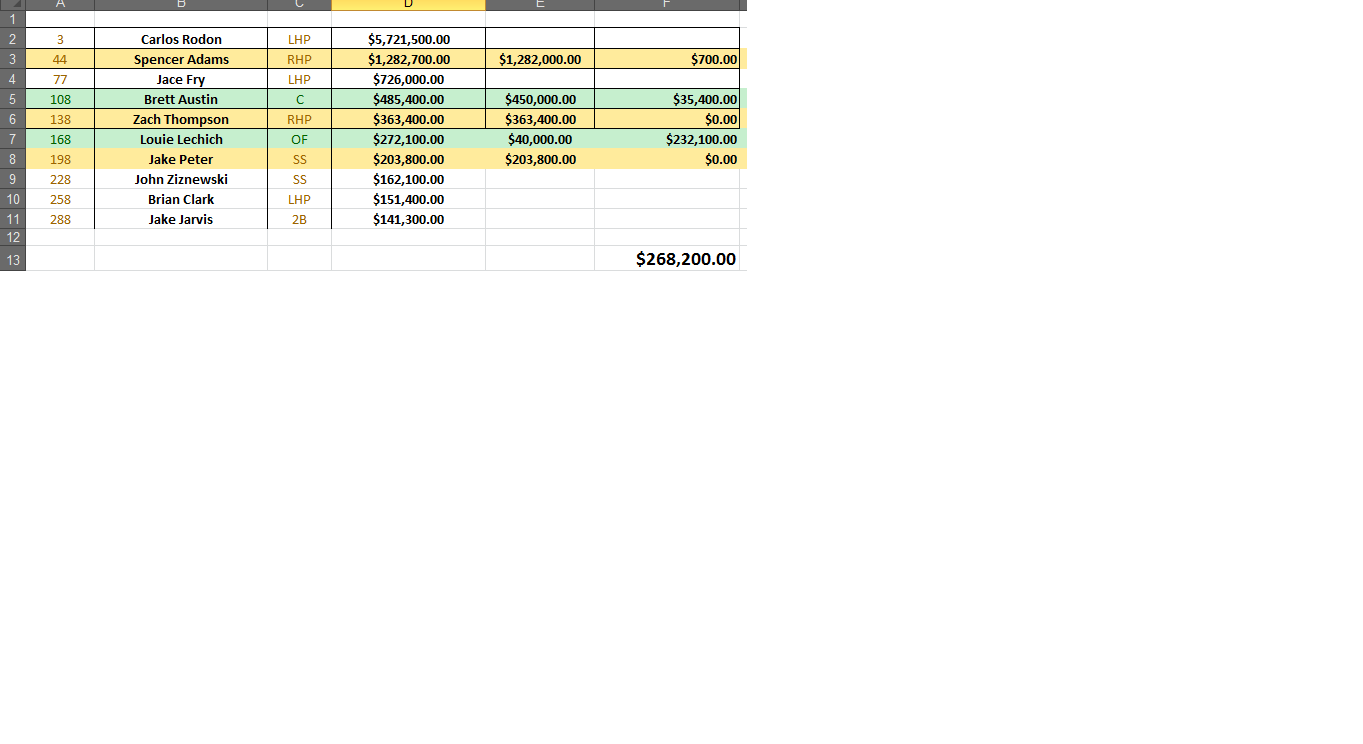Select the row 13 header

[12, 259]
